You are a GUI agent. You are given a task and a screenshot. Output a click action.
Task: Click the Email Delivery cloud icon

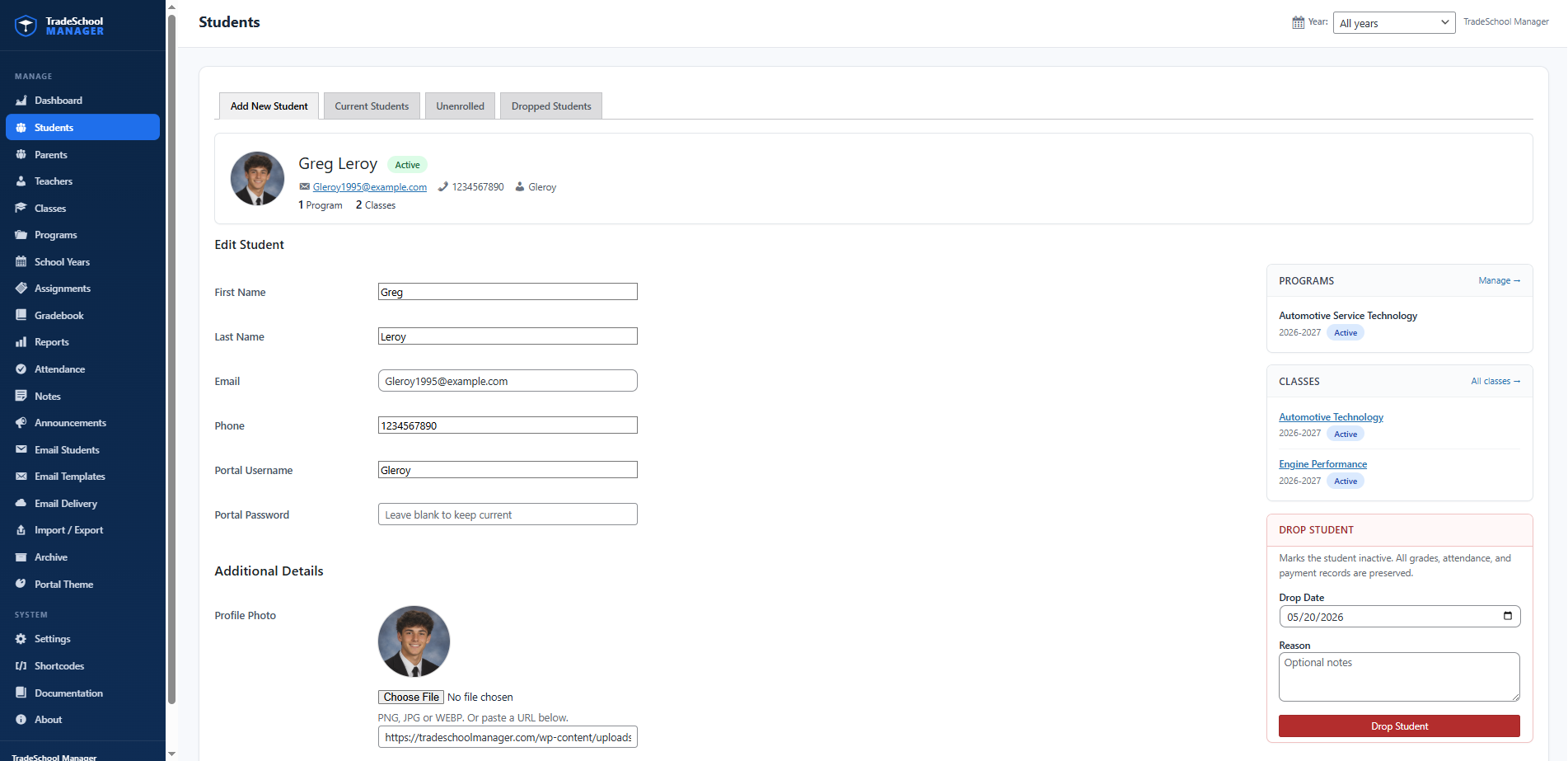point(21,503)
